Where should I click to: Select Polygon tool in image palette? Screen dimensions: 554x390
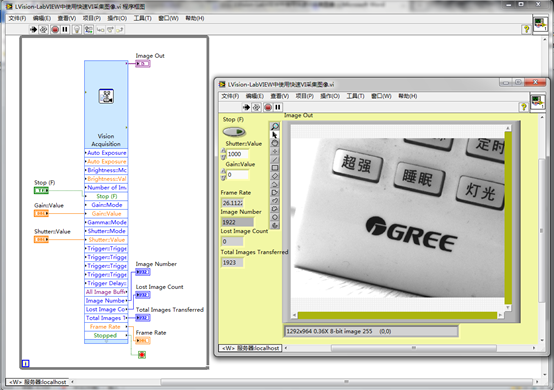[275, 193]
